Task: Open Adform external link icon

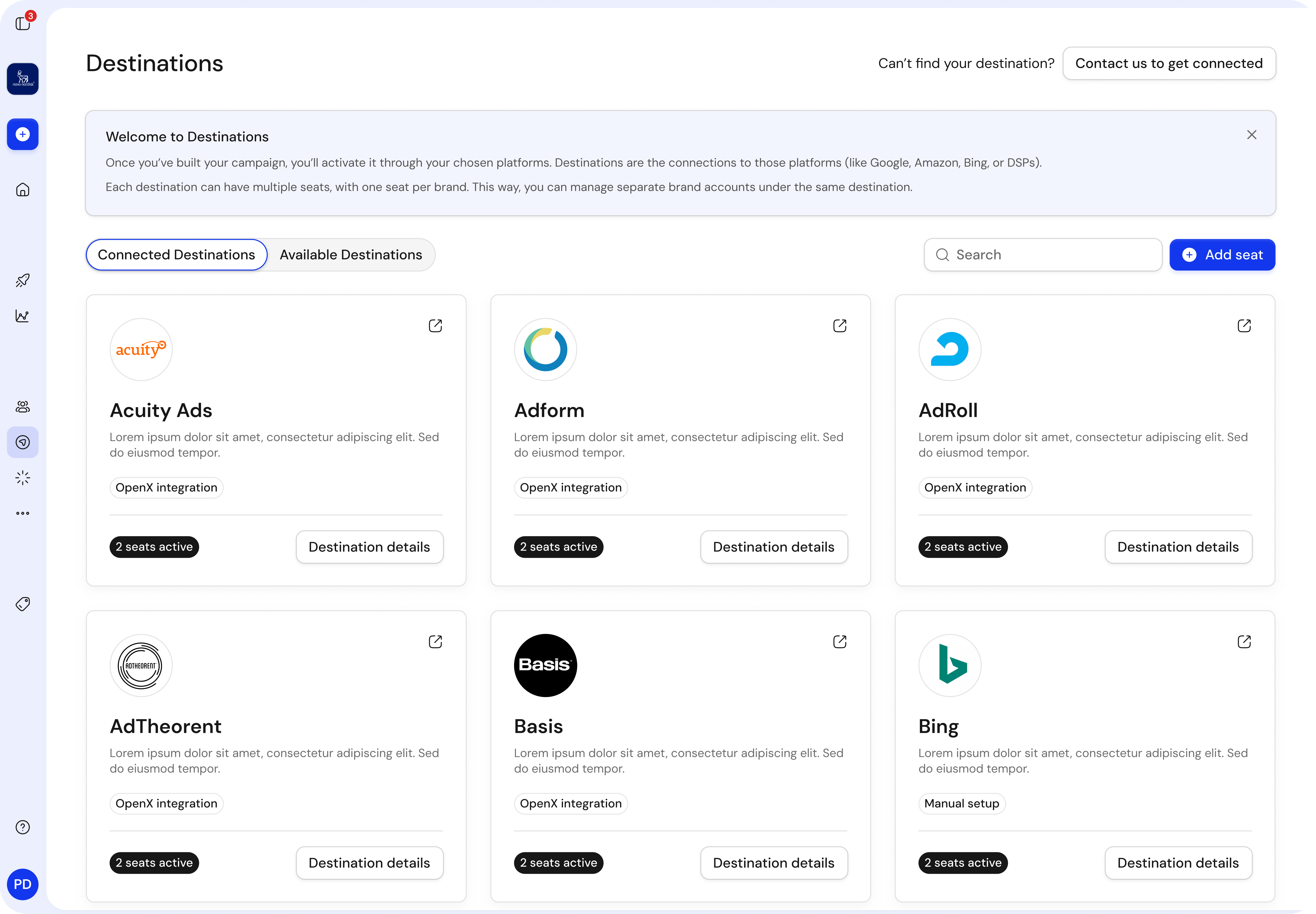Action: [x=840, y=326]
